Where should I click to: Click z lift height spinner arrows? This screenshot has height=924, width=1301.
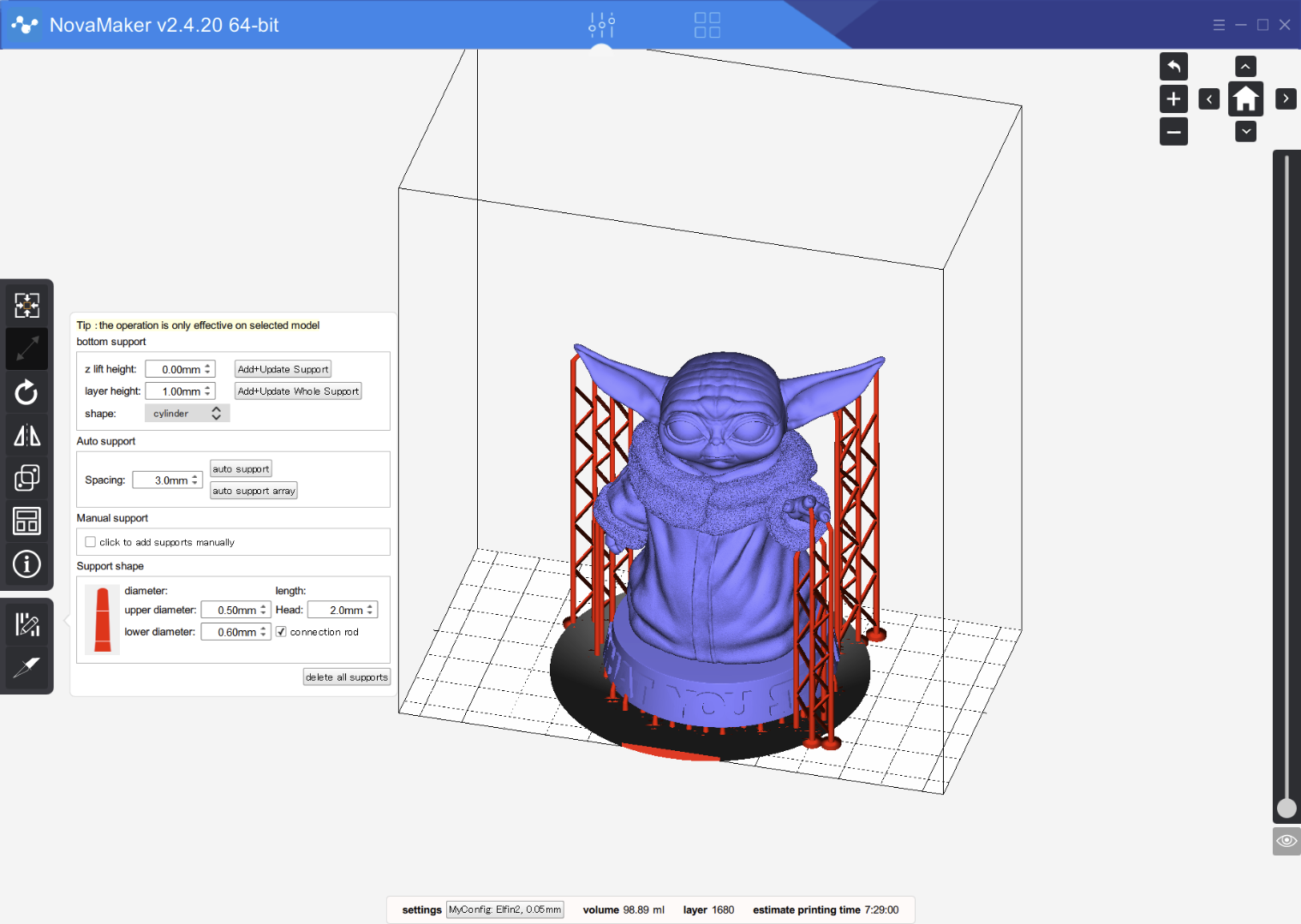[207, 369]
